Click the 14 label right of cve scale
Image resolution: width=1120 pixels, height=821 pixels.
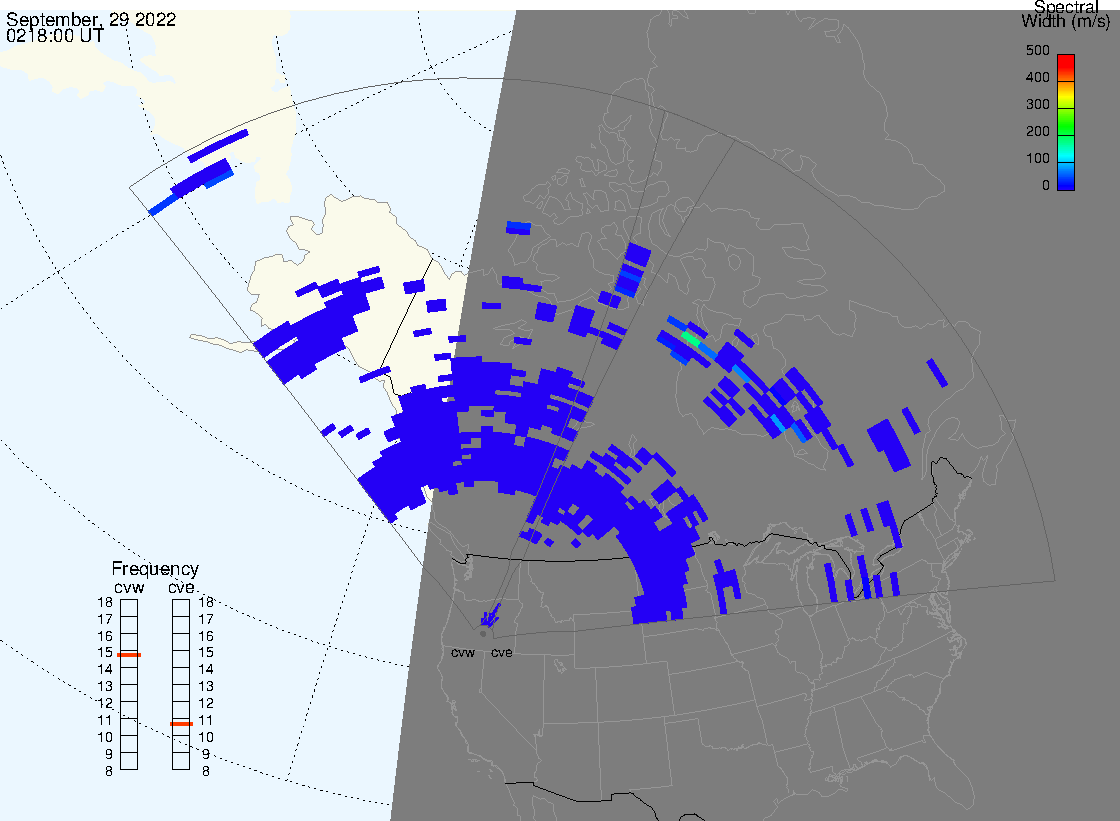click(x=206, y=670)
